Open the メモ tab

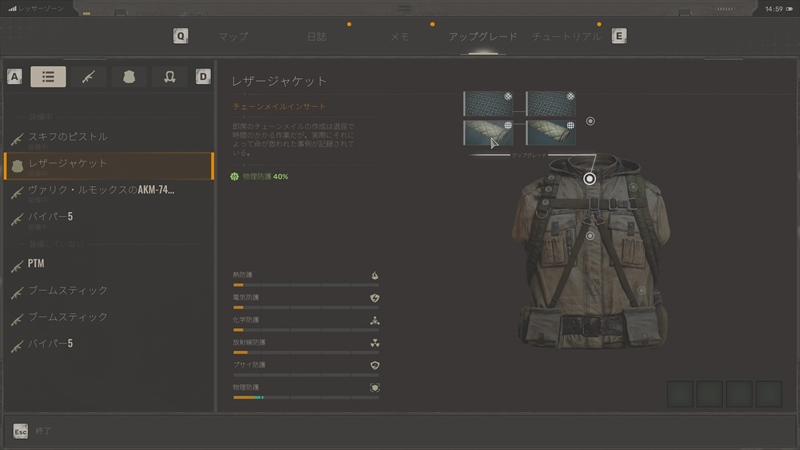click(x=399, y=36)
